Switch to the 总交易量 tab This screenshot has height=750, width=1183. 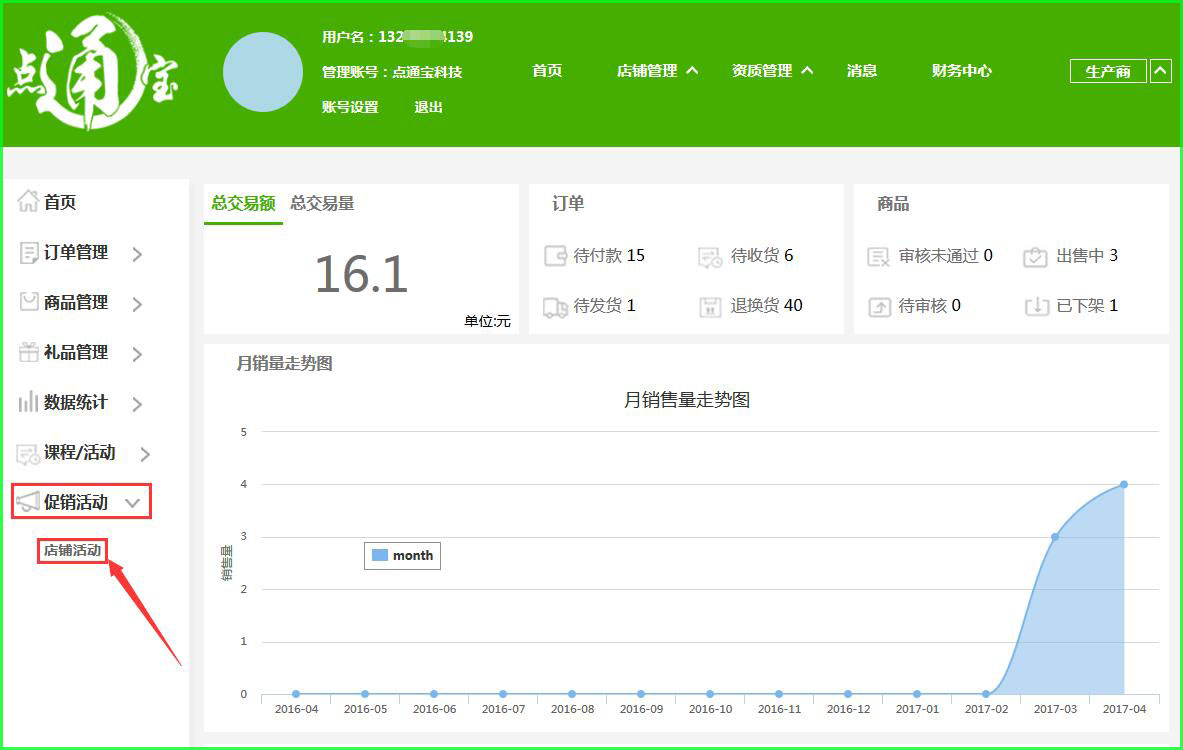322,203
